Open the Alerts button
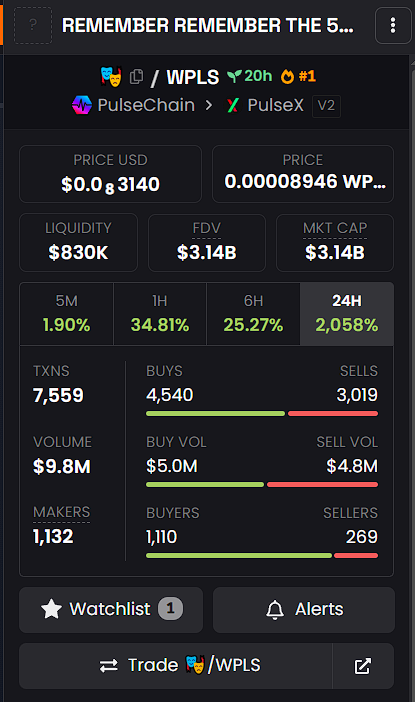This screenshot has height=702, width=415. [304, 610]
